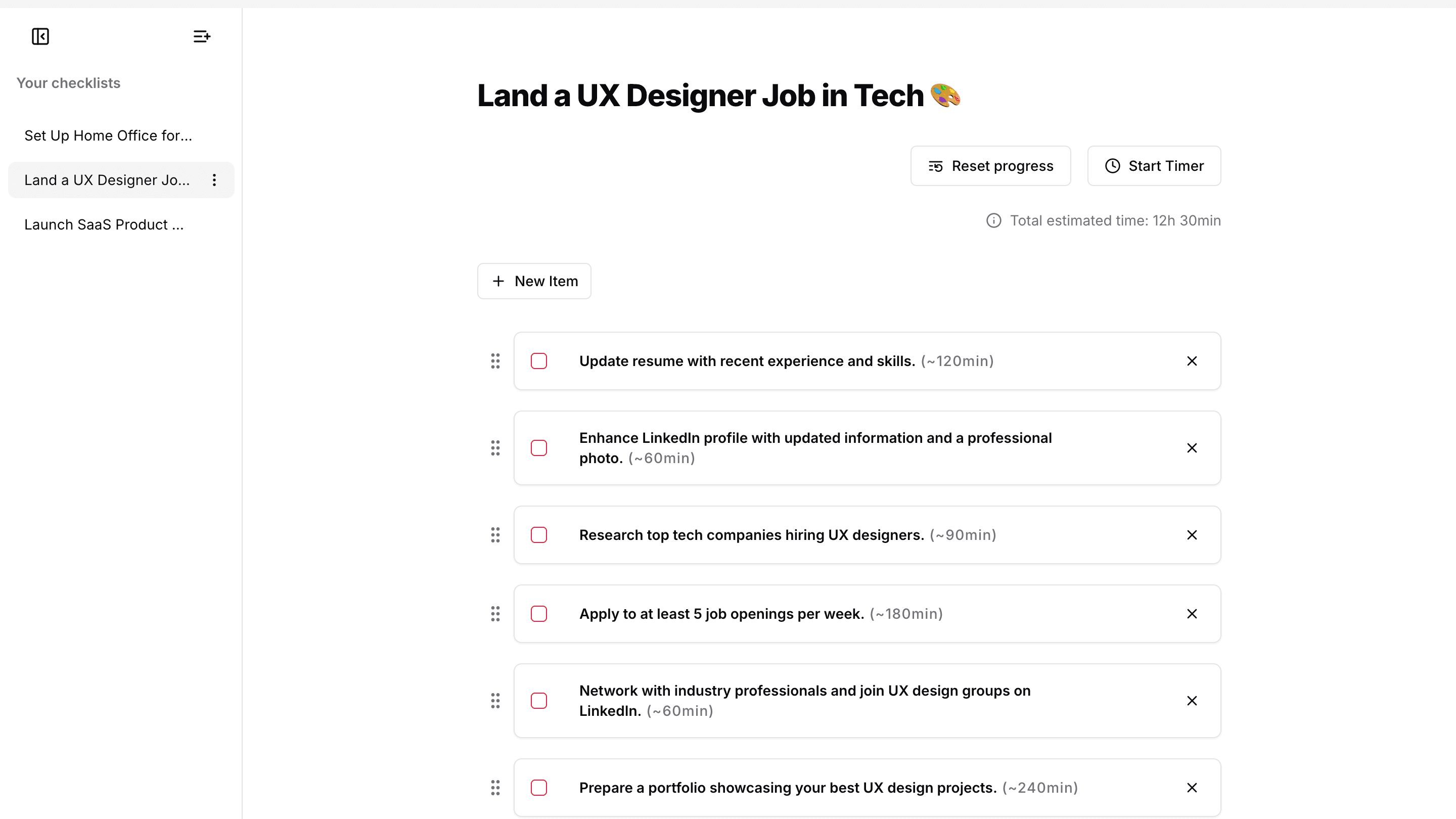Toggle checkbox for Prepare a portfolio task

pyautogui.click(x=539, y=788)
